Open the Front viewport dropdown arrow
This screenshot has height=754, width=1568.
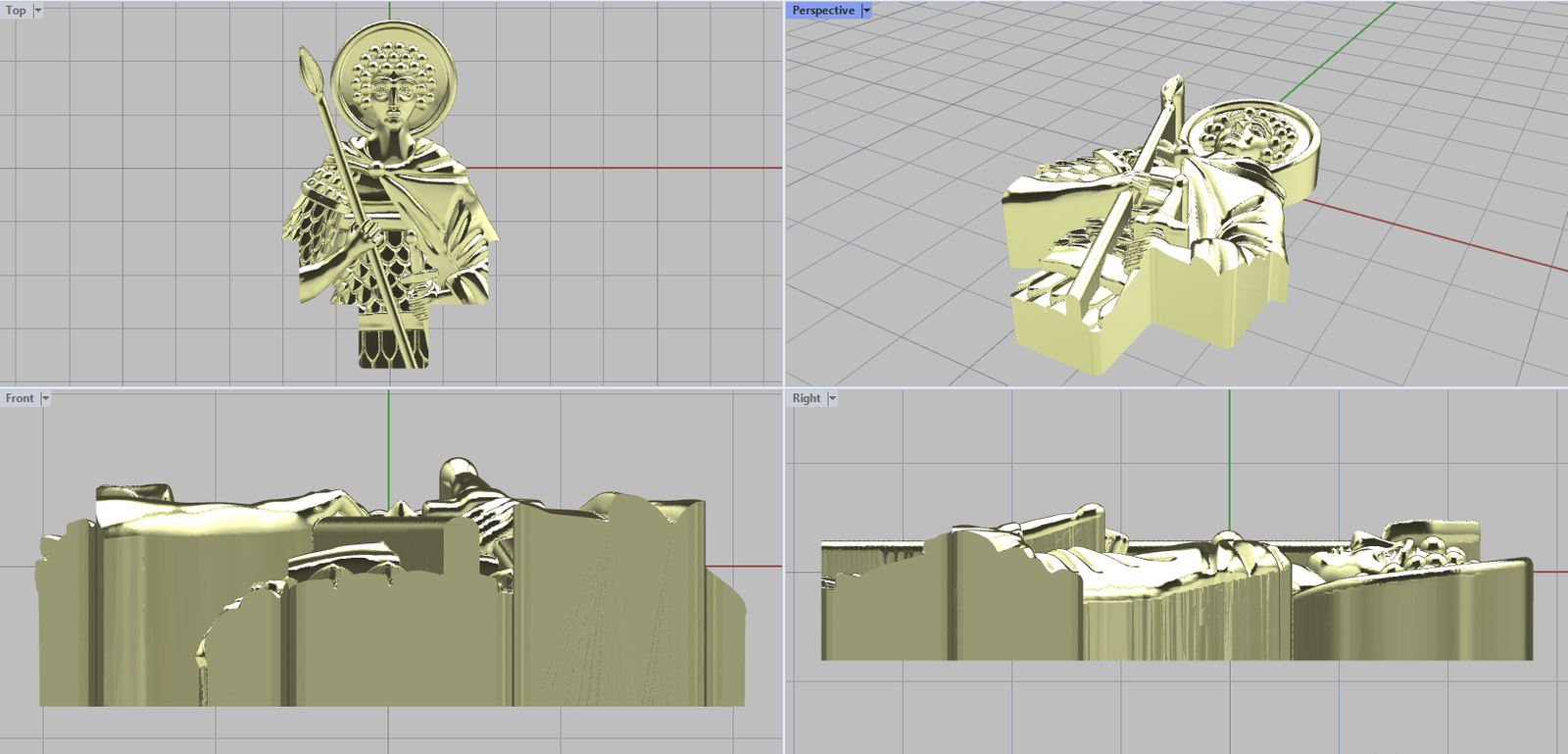pos(45,398)
